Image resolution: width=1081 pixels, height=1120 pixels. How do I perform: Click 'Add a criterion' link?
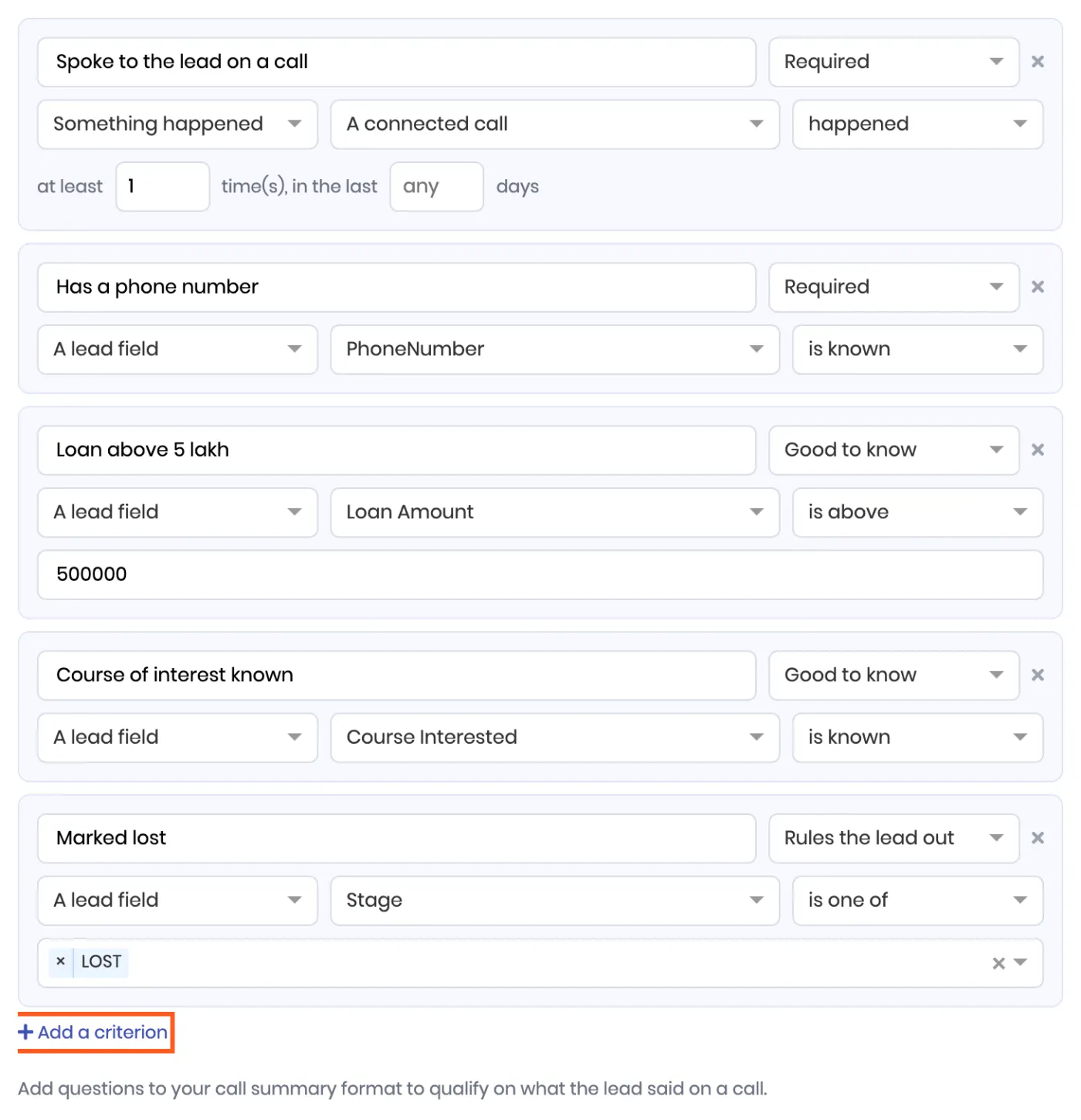click(93, 1033)
